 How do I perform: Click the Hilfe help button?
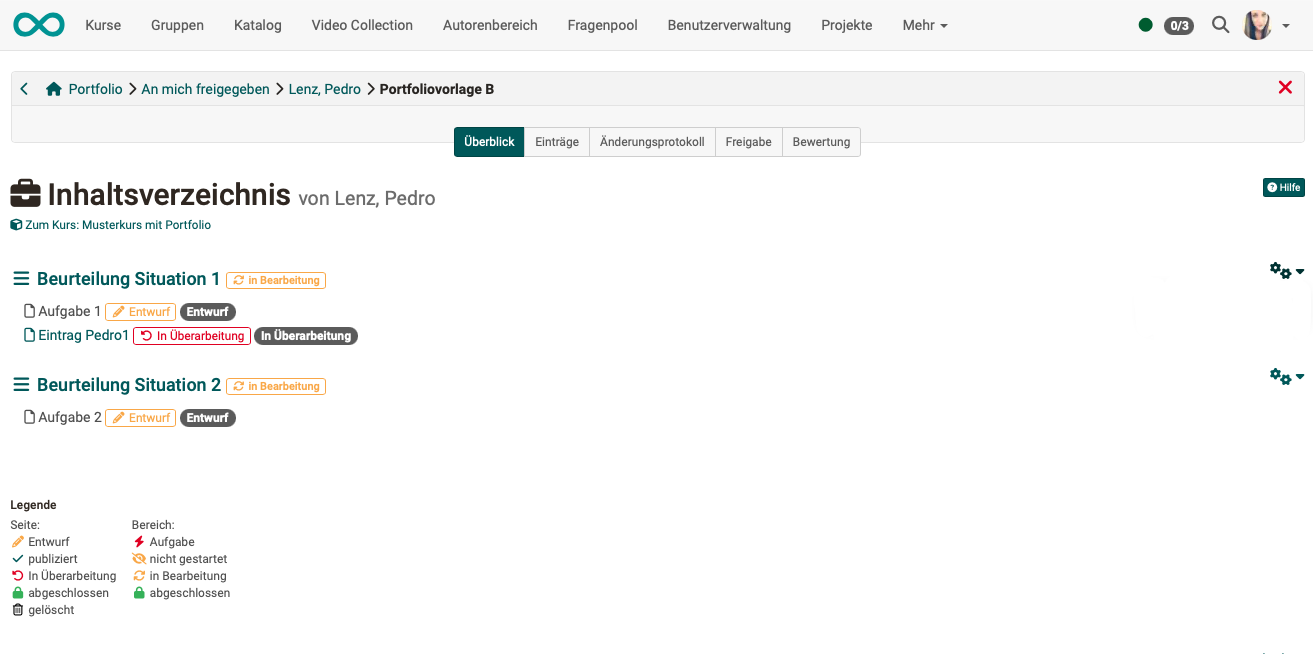point(1283,187)
